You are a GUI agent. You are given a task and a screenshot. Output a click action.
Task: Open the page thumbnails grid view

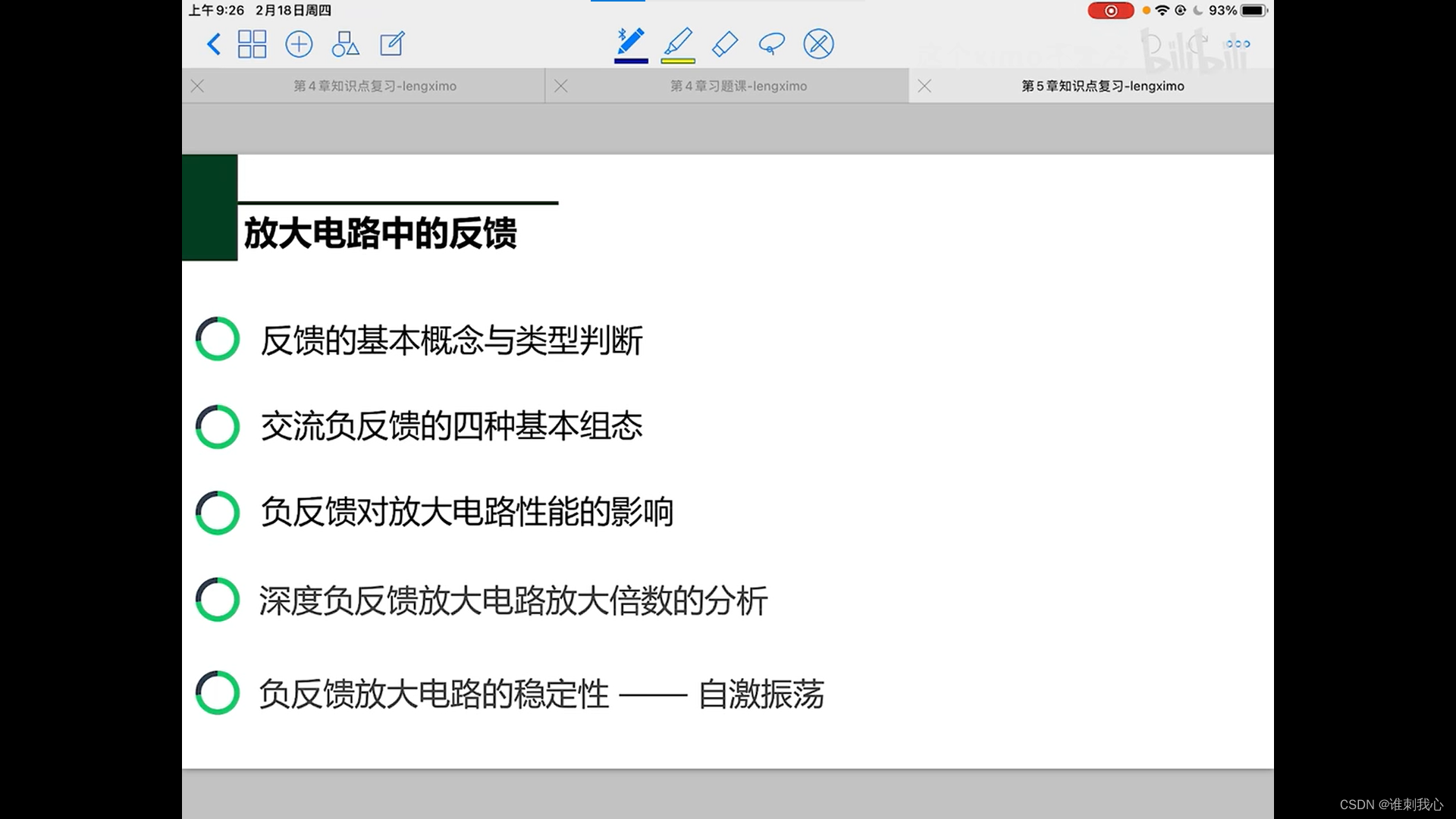(x=252, y=44)
